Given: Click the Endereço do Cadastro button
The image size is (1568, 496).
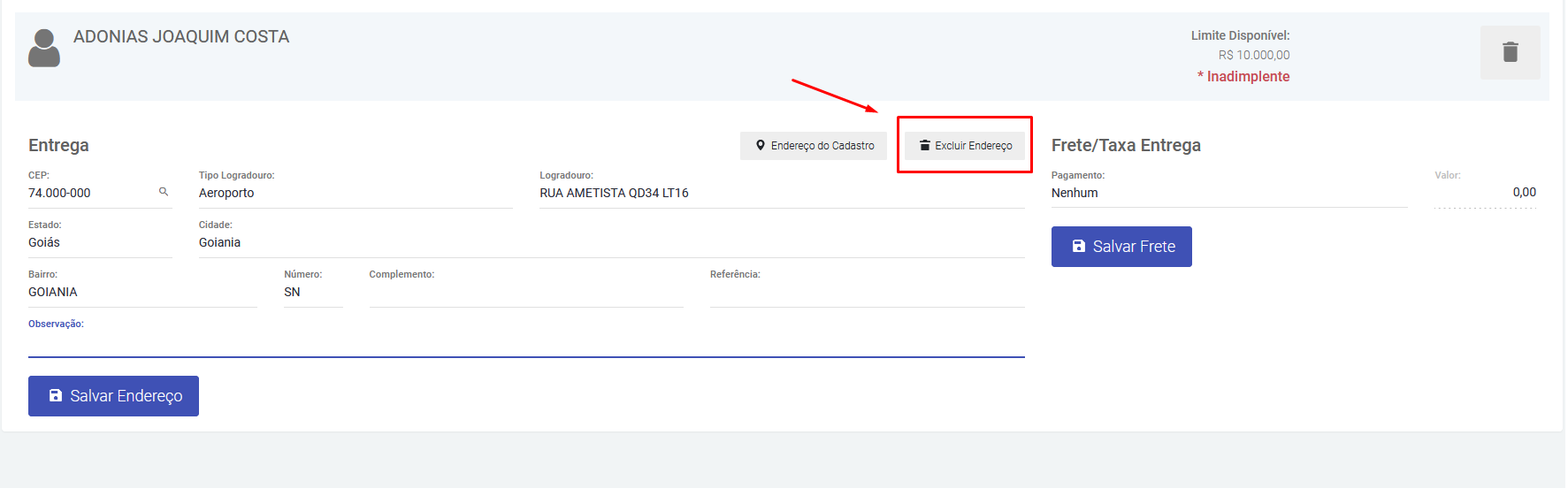Looking at the screenshot, I should (813, 146).
